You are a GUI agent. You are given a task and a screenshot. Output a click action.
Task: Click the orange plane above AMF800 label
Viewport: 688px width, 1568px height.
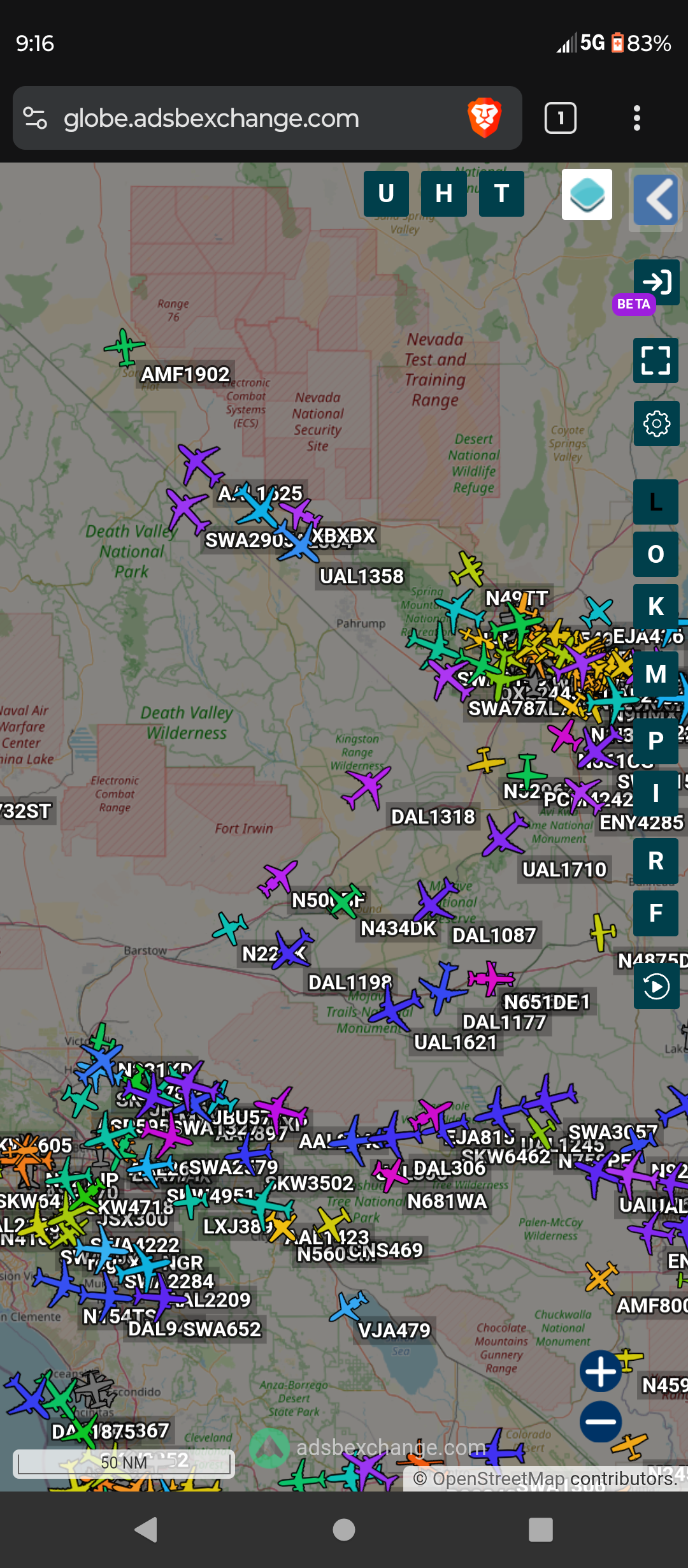click(x=602, y=1277)
